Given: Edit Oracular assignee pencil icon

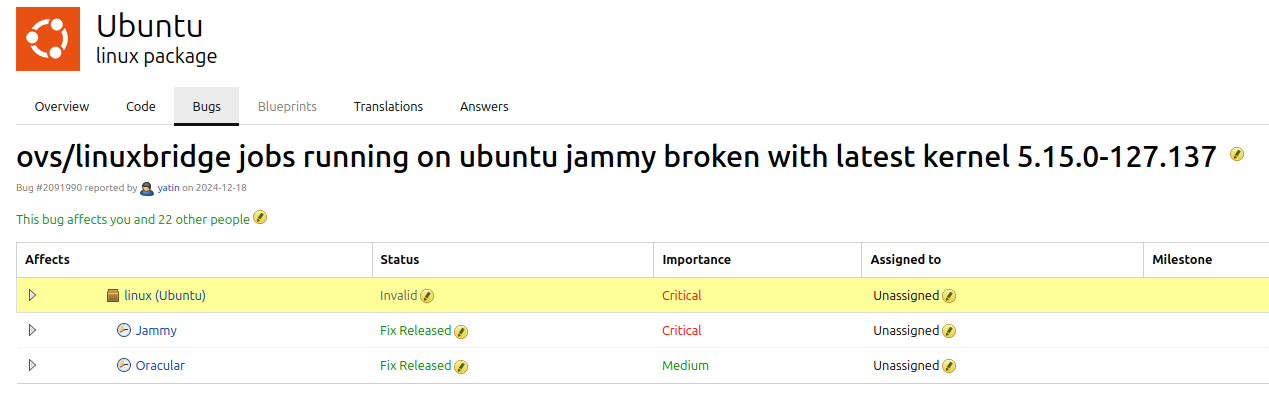Looking at the screenshot, I should tap(949, 366).
